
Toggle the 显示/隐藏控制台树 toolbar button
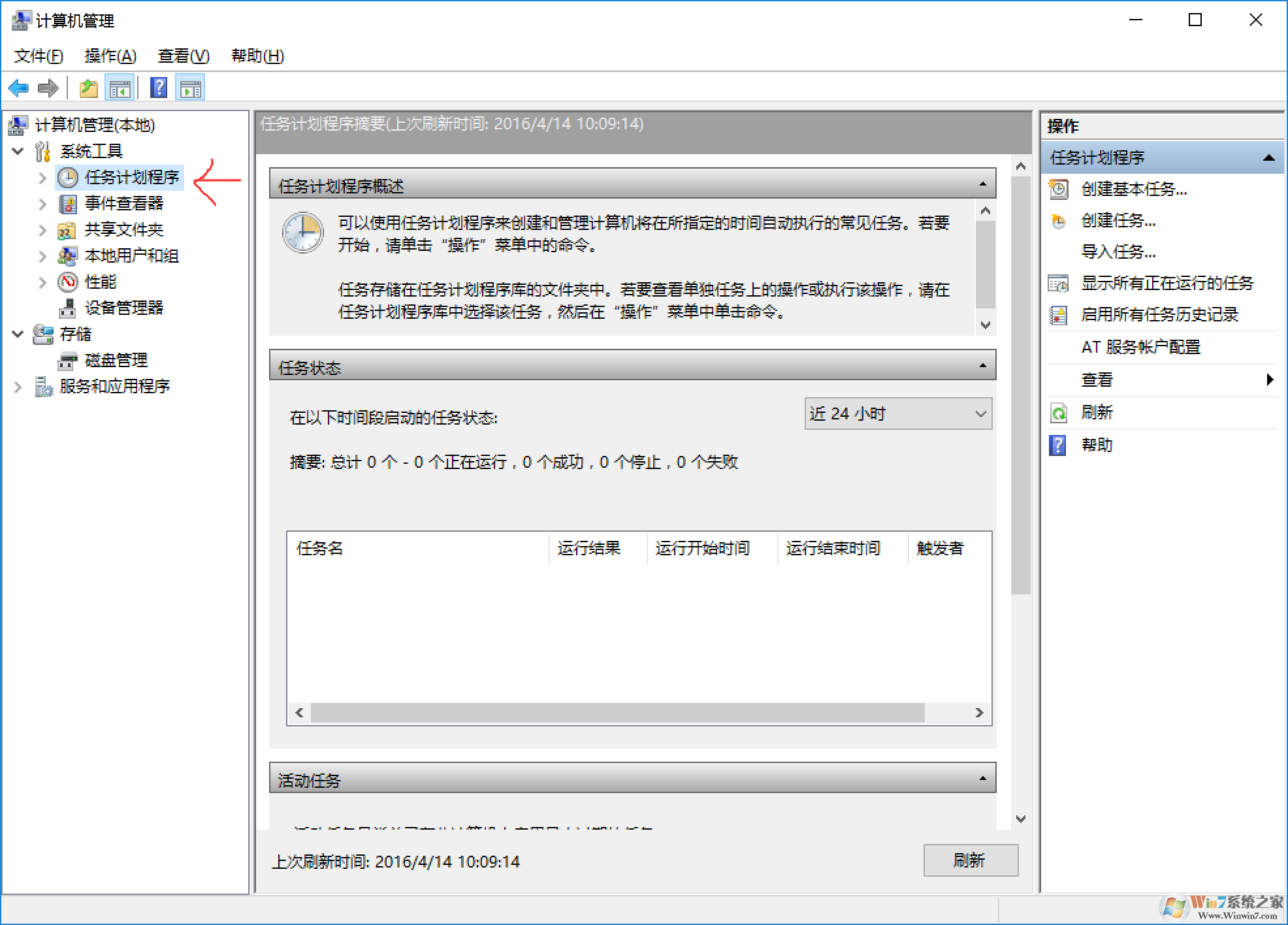[x=120, y=87]
